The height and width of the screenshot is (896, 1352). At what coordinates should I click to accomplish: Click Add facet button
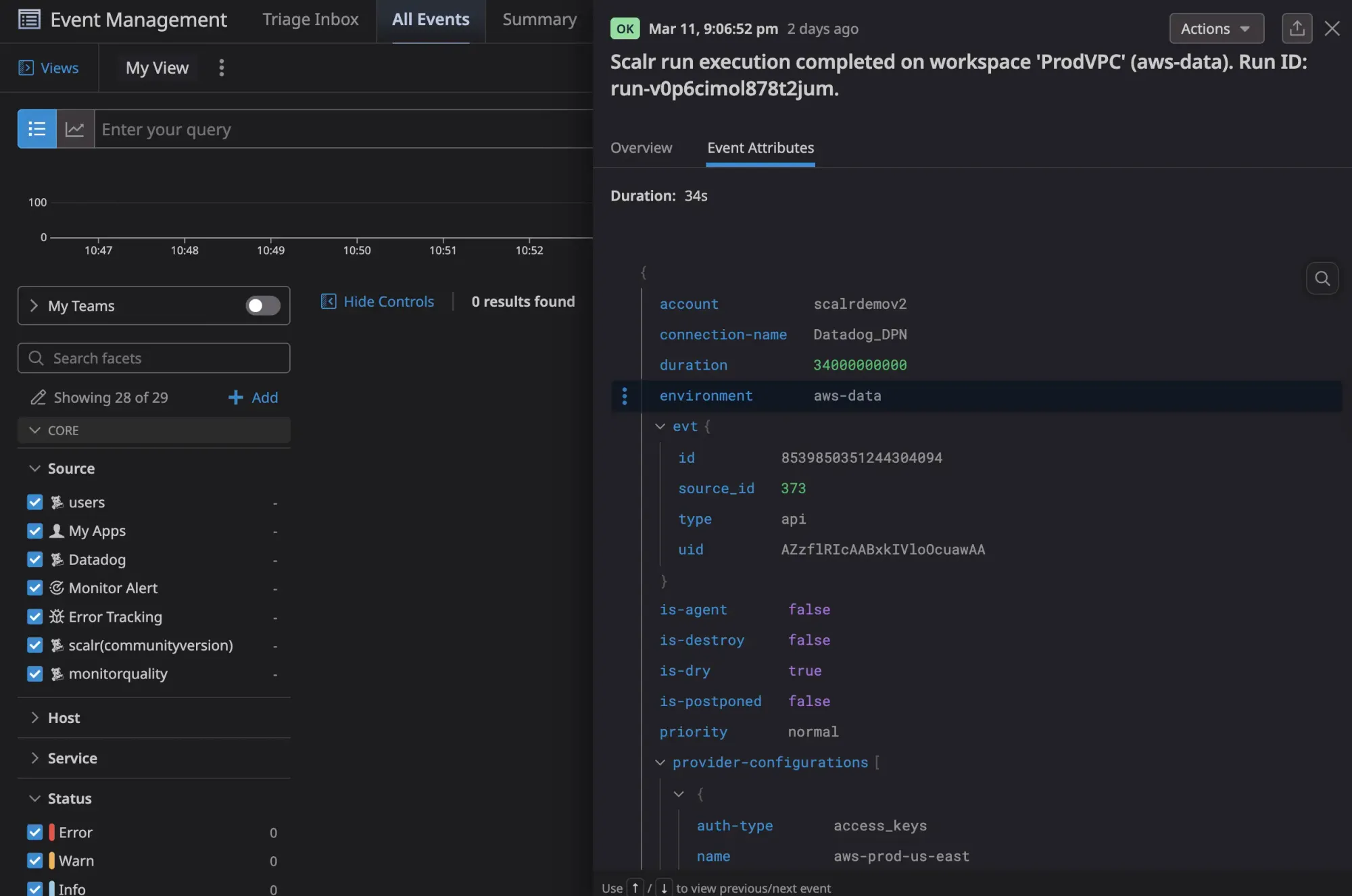pyautogui.click(x=254, y=397)
